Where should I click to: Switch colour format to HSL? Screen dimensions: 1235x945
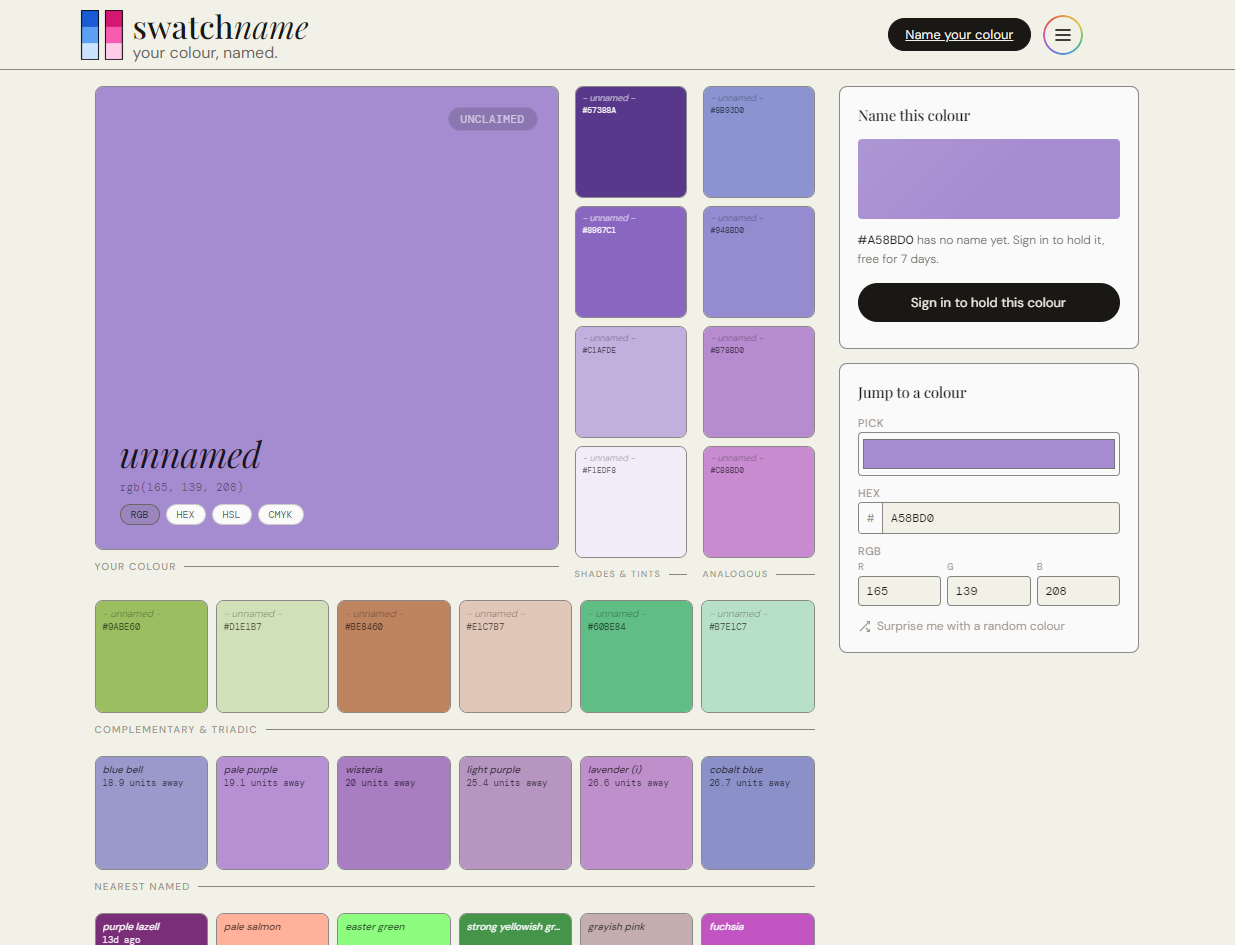(232, 515)
